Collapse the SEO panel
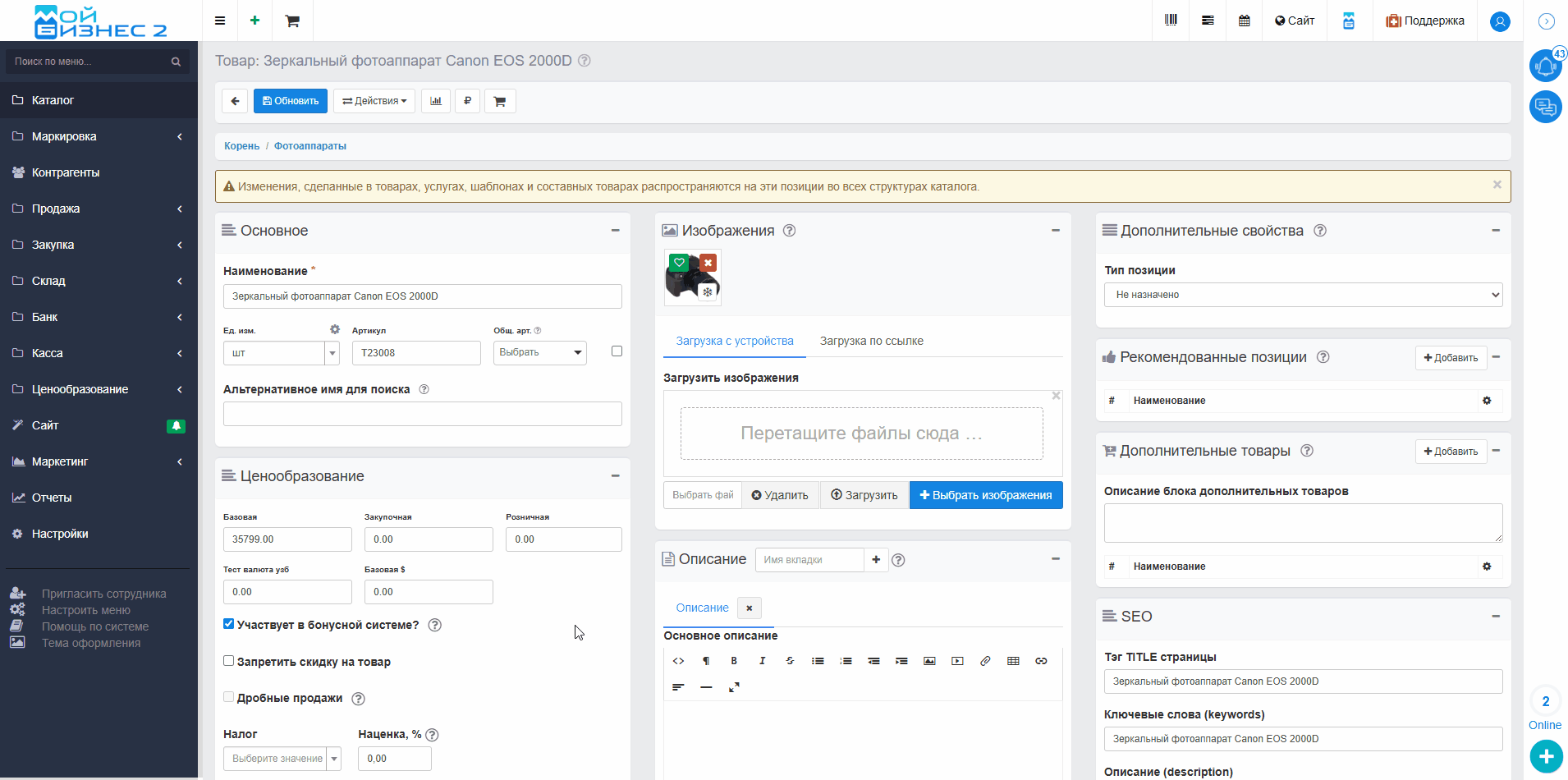This screenshot has height=780, width=1568. click(x=1496, y=617)
